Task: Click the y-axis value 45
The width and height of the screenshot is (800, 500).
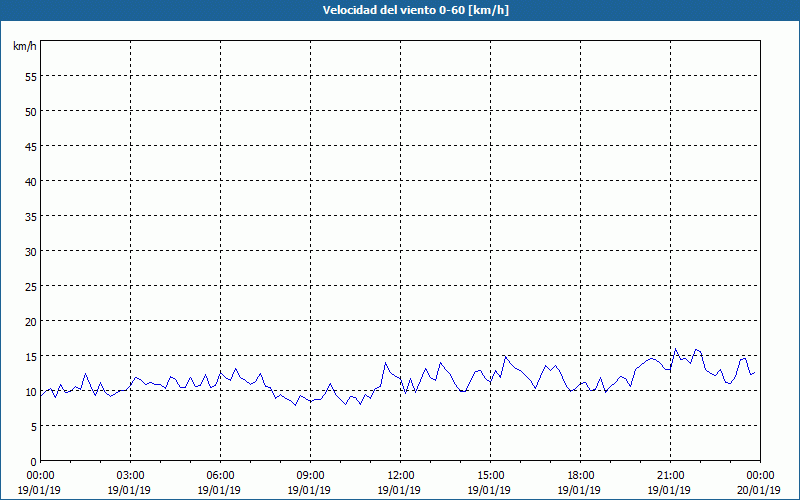Action: [31, 146]
